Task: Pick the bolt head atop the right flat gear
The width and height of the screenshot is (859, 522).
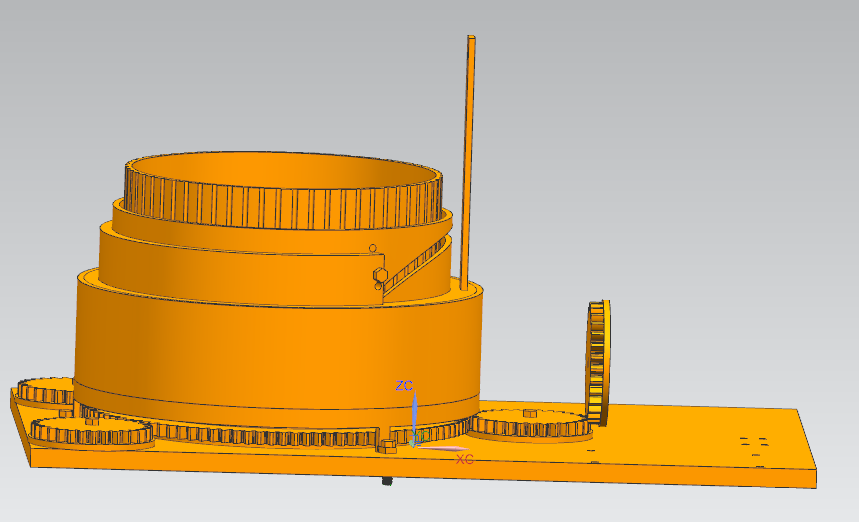Action: [530, 413]
